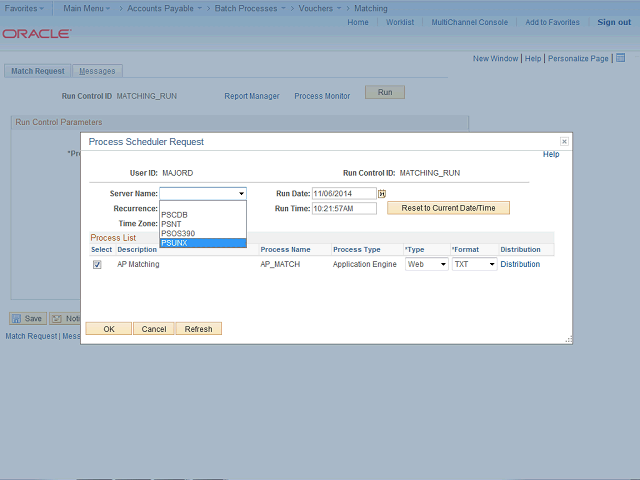This screenshot has height=480, width=640.
Task: Close the Process Scheduler Request dialog
Action: click(x=564, y=141)
